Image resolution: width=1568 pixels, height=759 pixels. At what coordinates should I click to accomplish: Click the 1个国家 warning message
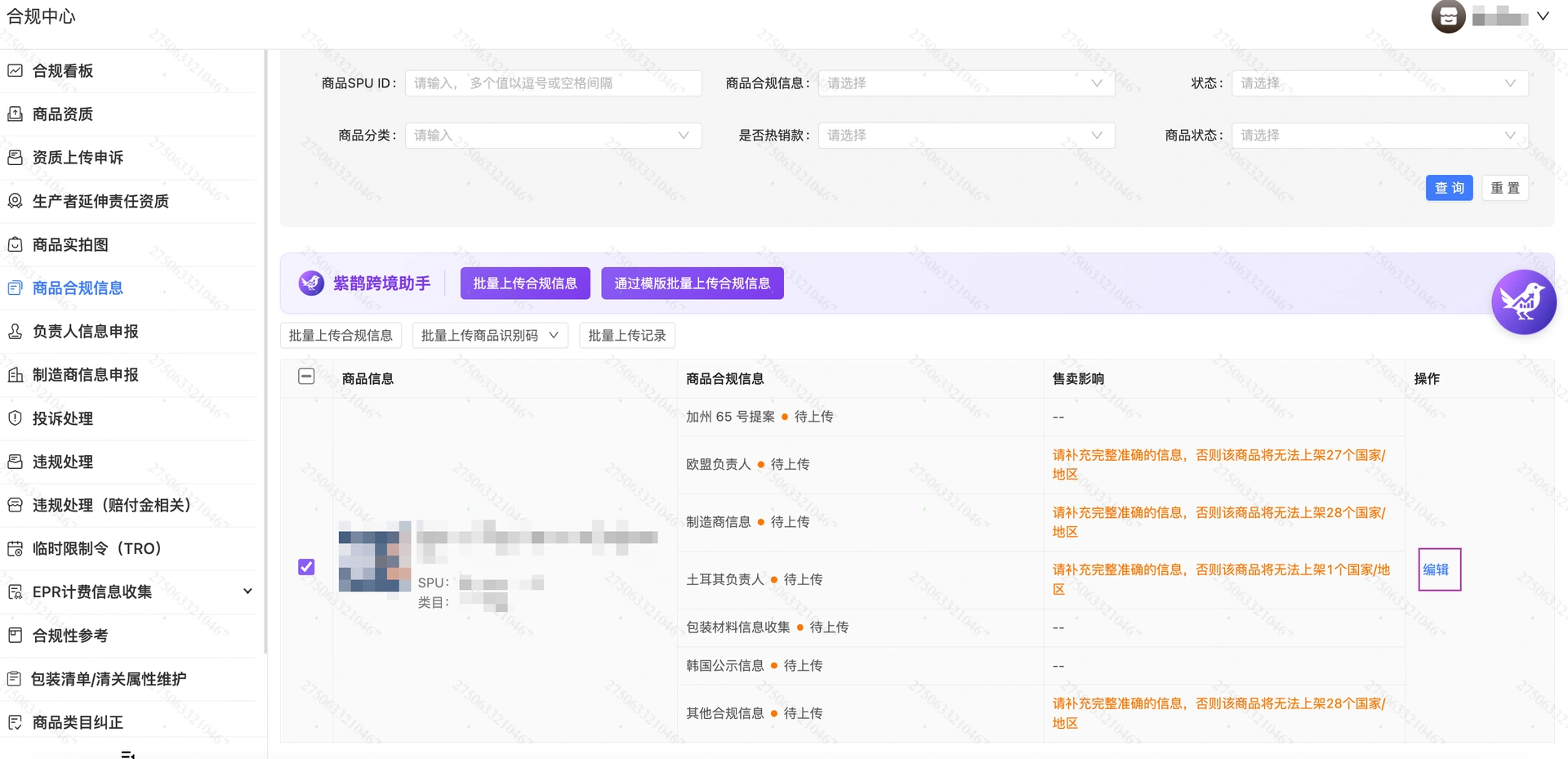1221,579
